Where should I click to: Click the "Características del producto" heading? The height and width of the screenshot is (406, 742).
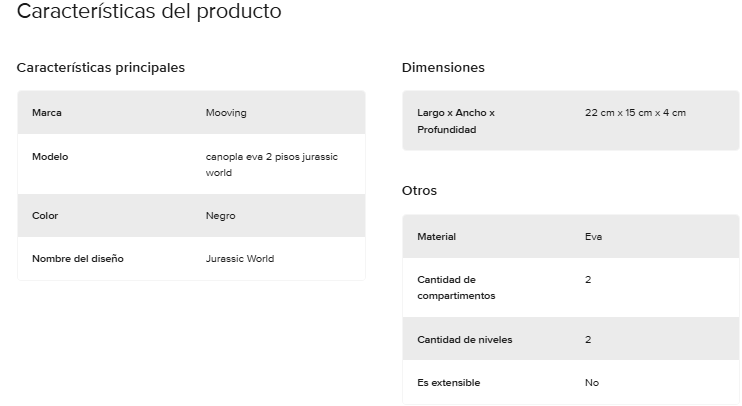coord(149,13)
